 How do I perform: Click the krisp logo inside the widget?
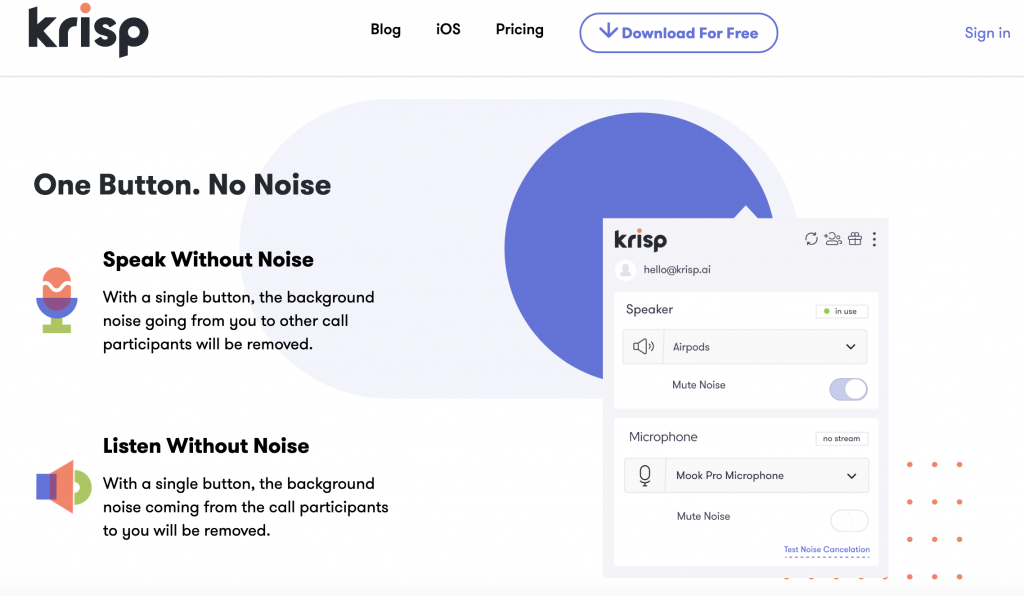point(641,240)
